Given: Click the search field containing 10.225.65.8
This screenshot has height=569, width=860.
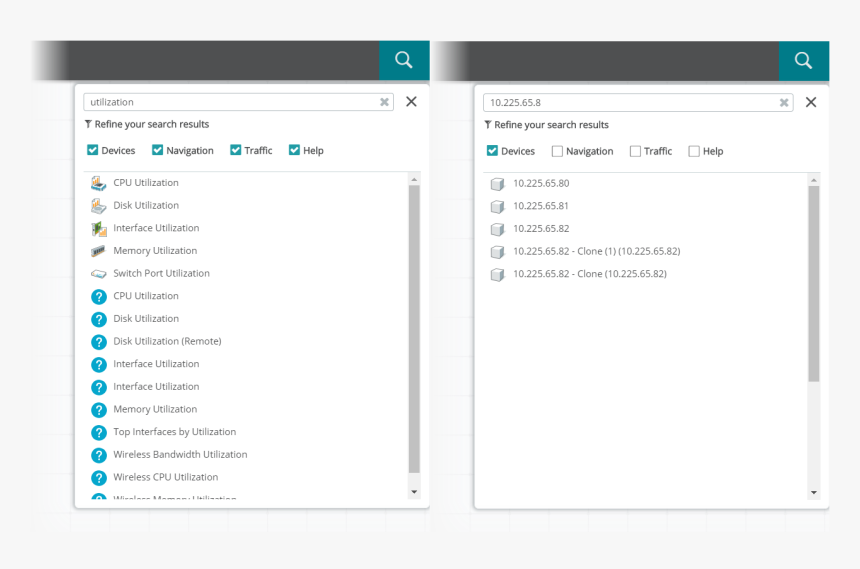Looking at the screenshot, I should click(630, 102).
